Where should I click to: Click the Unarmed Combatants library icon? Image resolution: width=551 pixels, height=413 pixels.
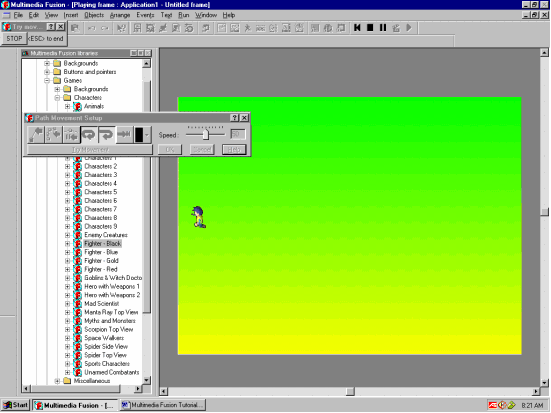[x=77, y=372]
